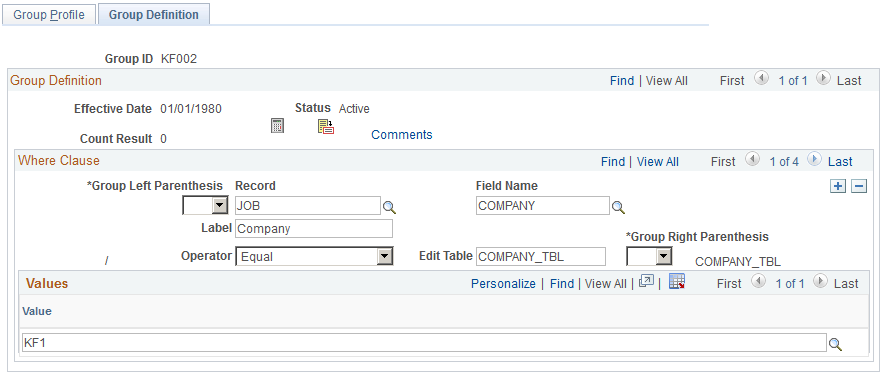Add a Where Clause row with plus

(838, 186)
